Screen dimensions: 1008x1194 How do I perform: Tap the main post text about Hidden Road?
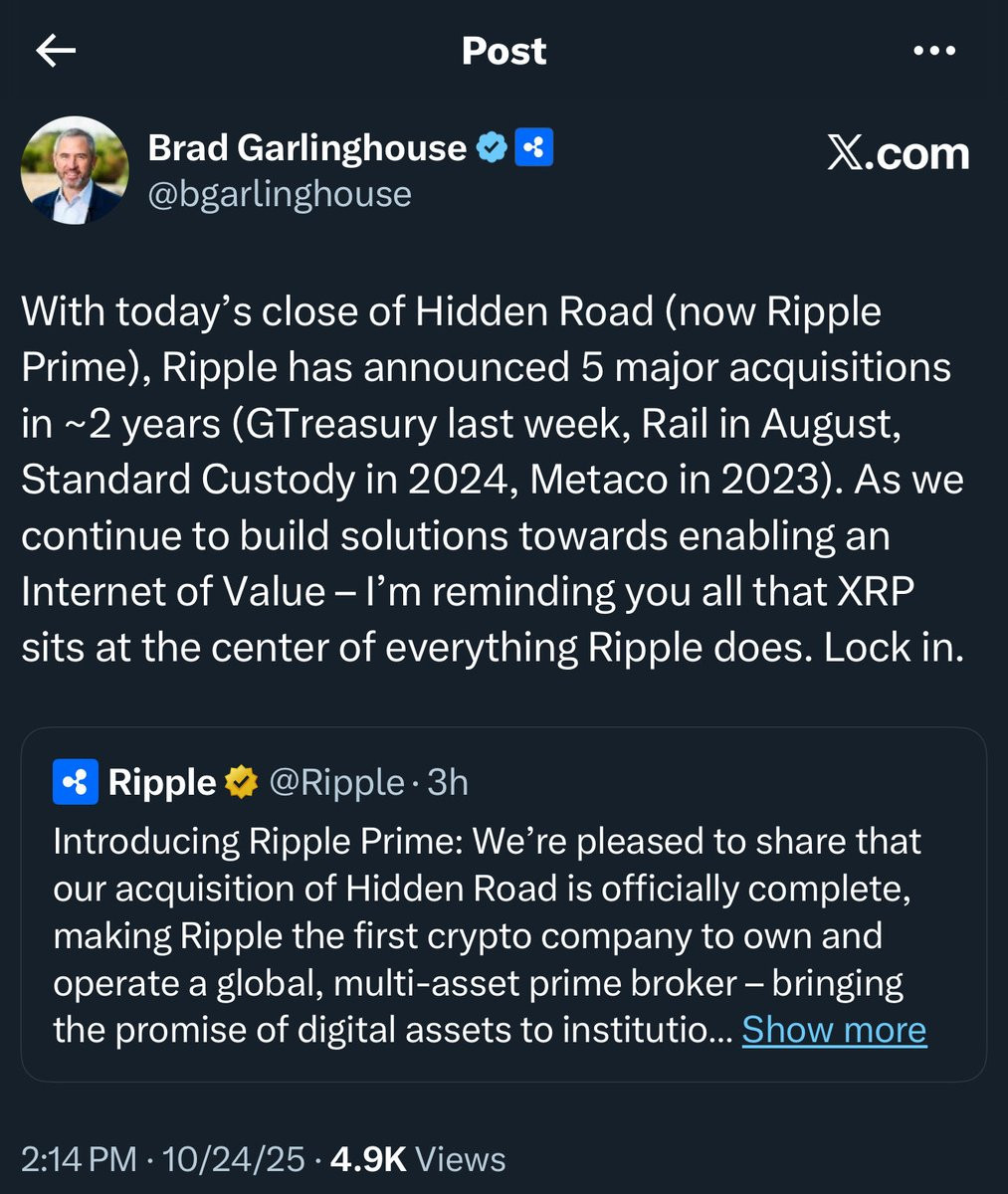(493, 480)
